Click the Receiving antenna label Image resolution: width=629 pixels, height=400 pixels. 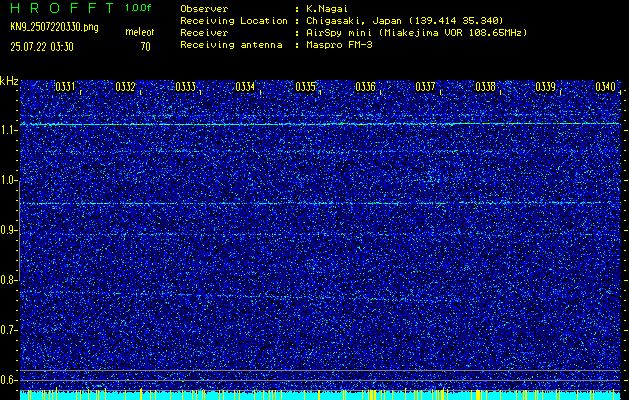[231, 45]
